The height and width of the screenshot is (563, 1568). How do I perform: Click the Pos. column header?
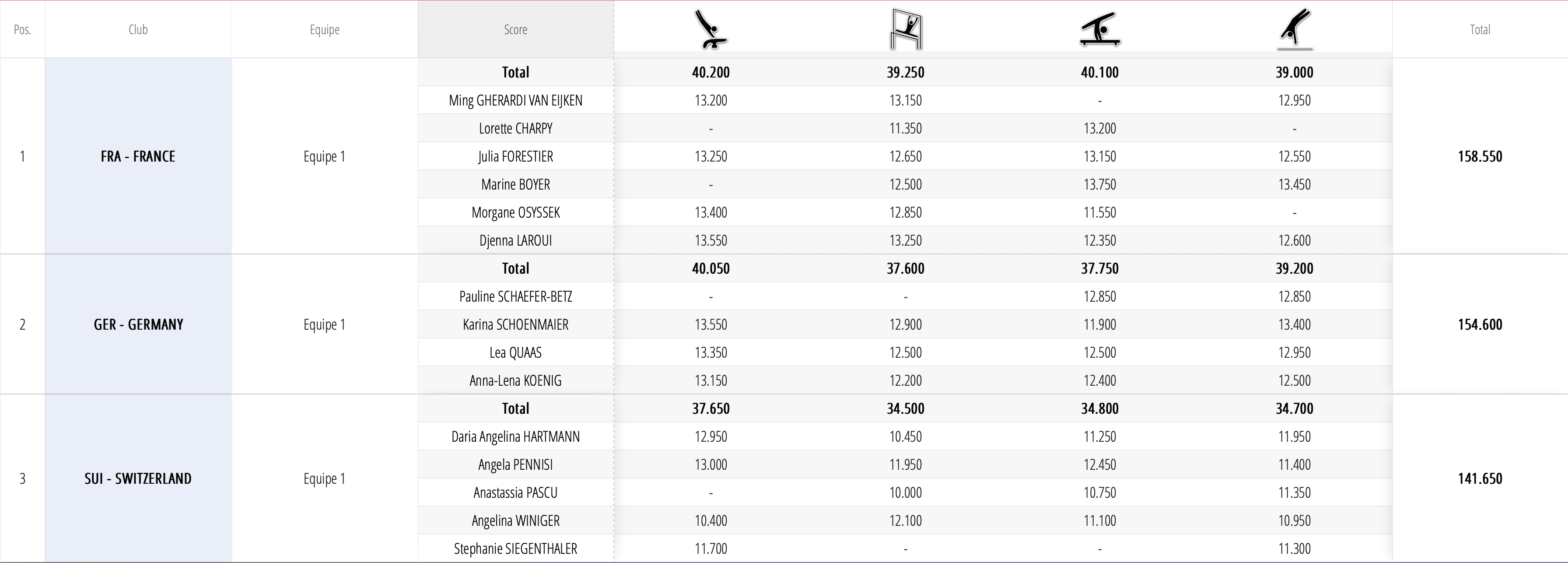(x=22, y=29)
